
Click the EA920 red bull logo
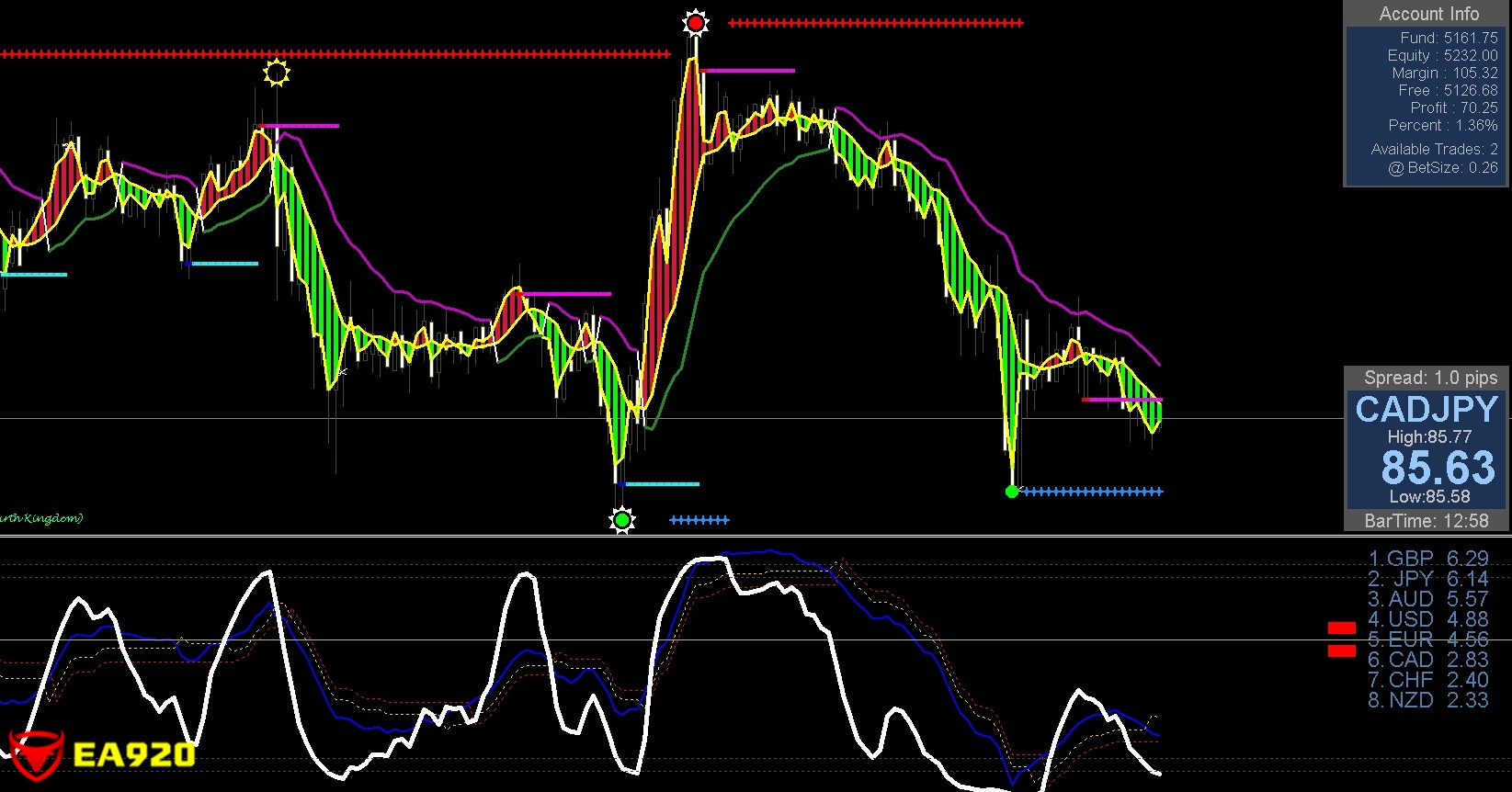pyautogui.click(x=35, y=755)
